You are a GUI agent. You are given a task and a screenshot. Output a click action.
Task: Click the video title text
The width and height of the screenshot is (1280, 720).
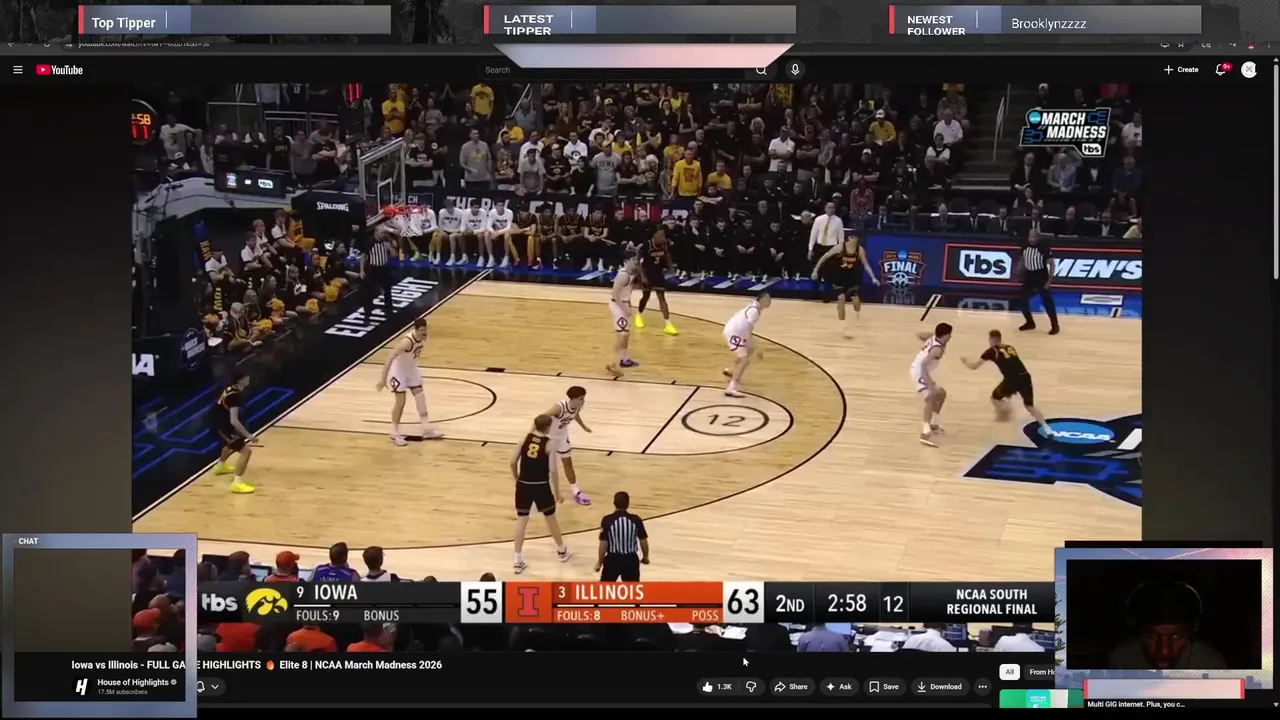[256, 665]
